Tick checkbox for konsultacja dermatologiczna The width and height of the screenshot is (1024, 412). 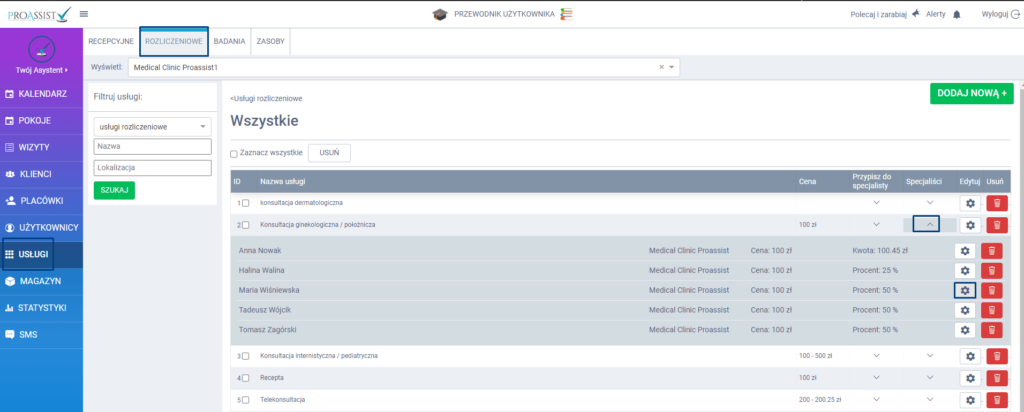[245, 203]
